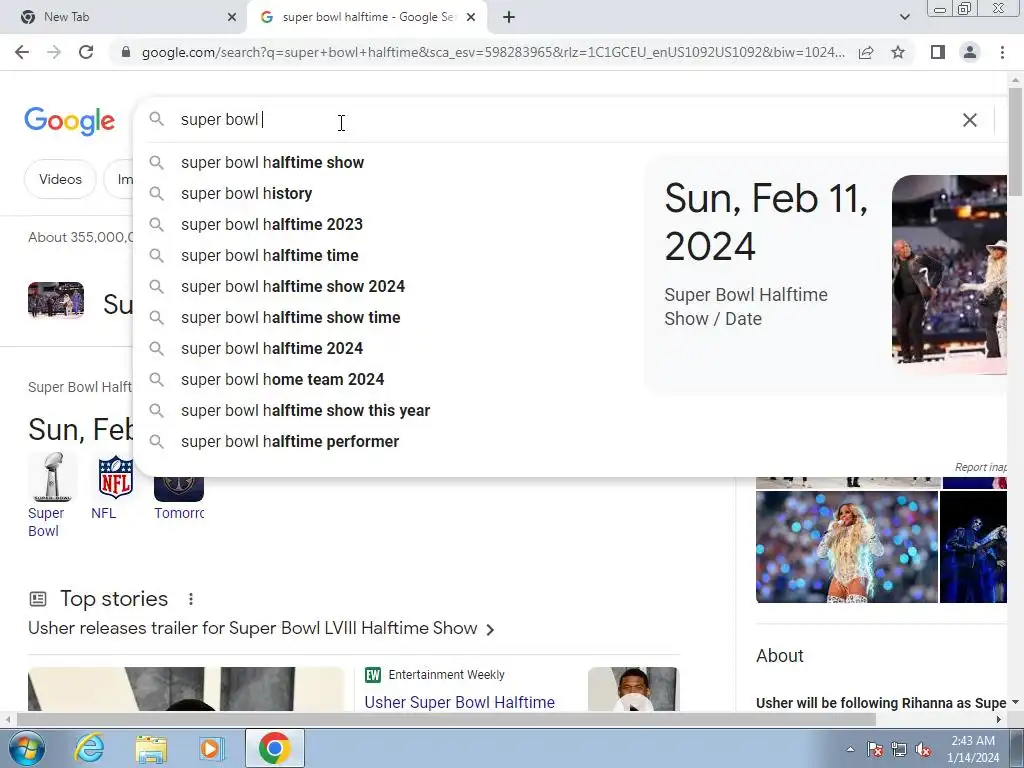
Task: Open the browser side panel
Action: 938,52
